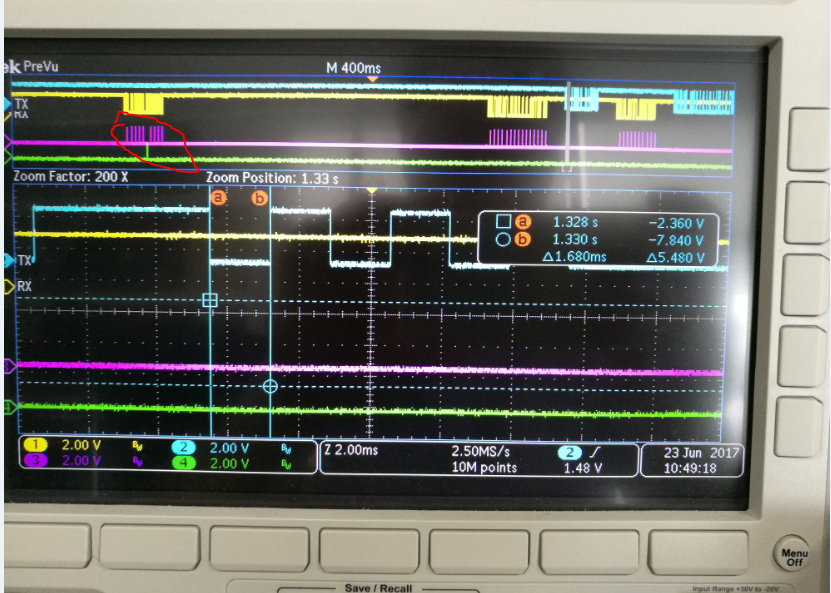Click the 1.48 V trigger level readout
Viewport: 831px width, 593px height.
pyautogui.click(x=582, y=468)
